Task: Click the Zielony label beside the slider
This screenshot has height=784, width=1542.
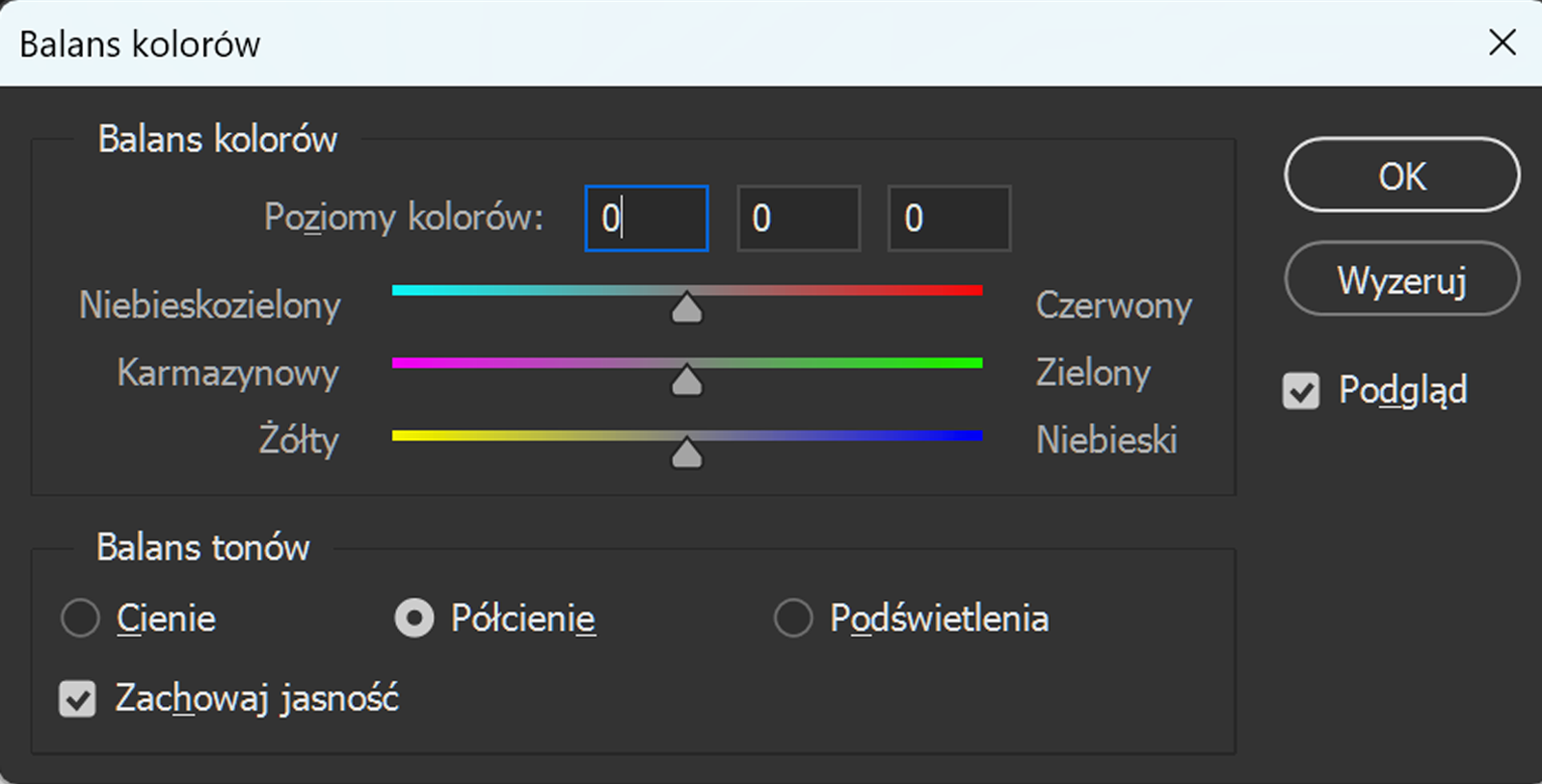Action: pos(1094,374)
